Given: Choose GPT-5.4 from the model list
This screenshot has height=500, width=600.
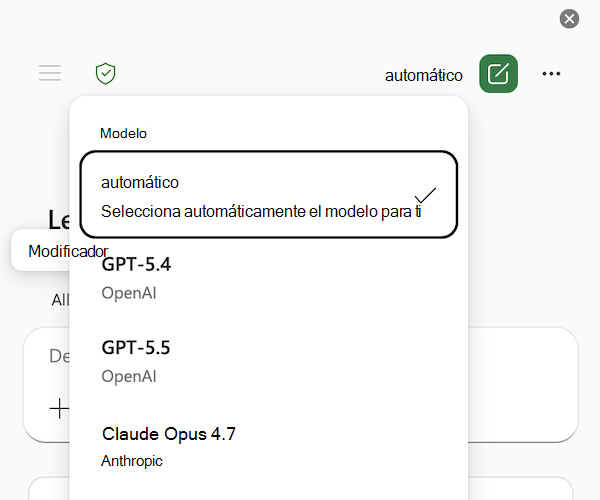Looking at the screenshot, I should [x=269, y=278].
